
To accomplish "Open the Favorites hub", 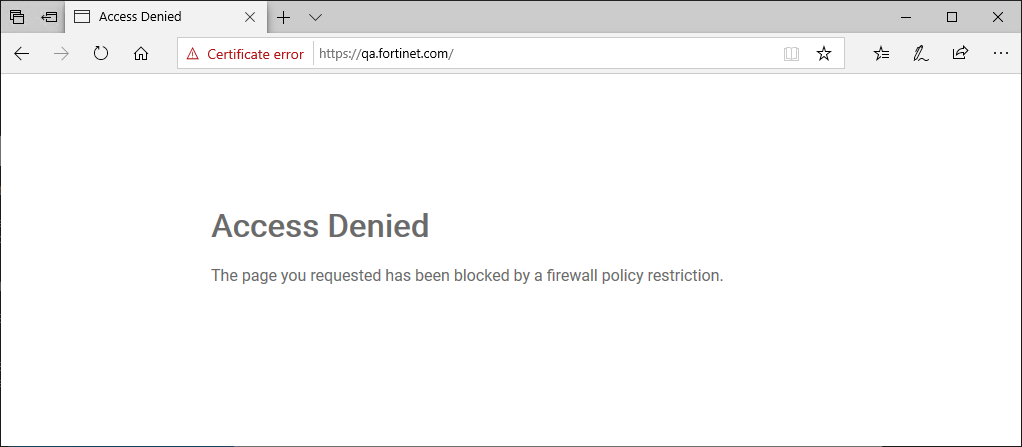I will click(x=881, y=54).
